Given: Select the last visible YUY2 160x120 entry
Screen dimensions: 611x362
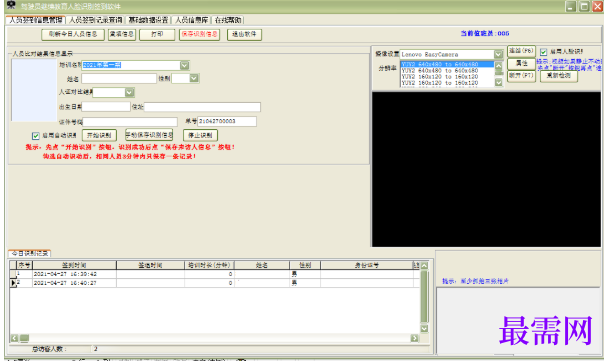Looking at the screenshot, I should click(447, 83).
